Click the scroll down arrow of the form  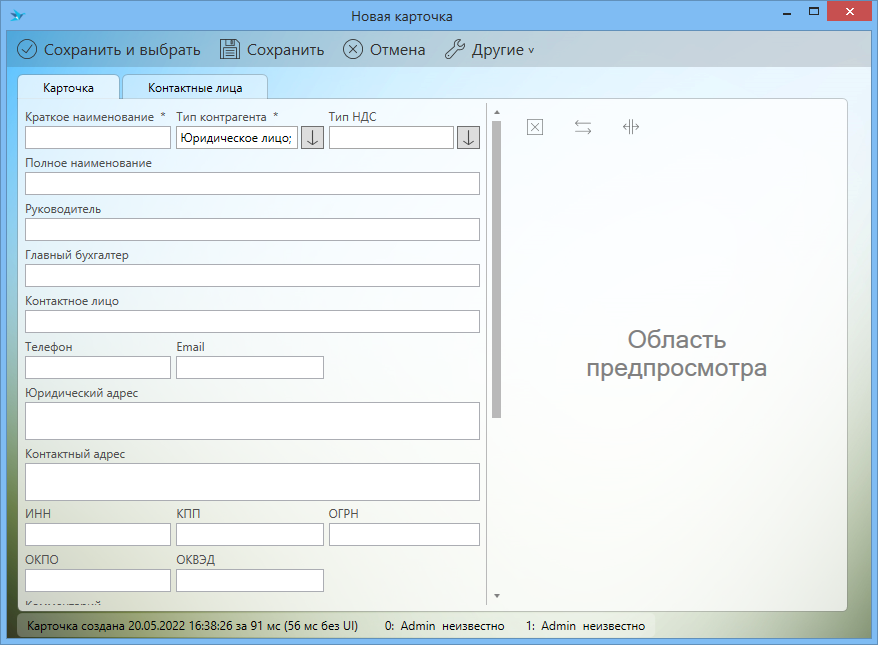[496, 596]
